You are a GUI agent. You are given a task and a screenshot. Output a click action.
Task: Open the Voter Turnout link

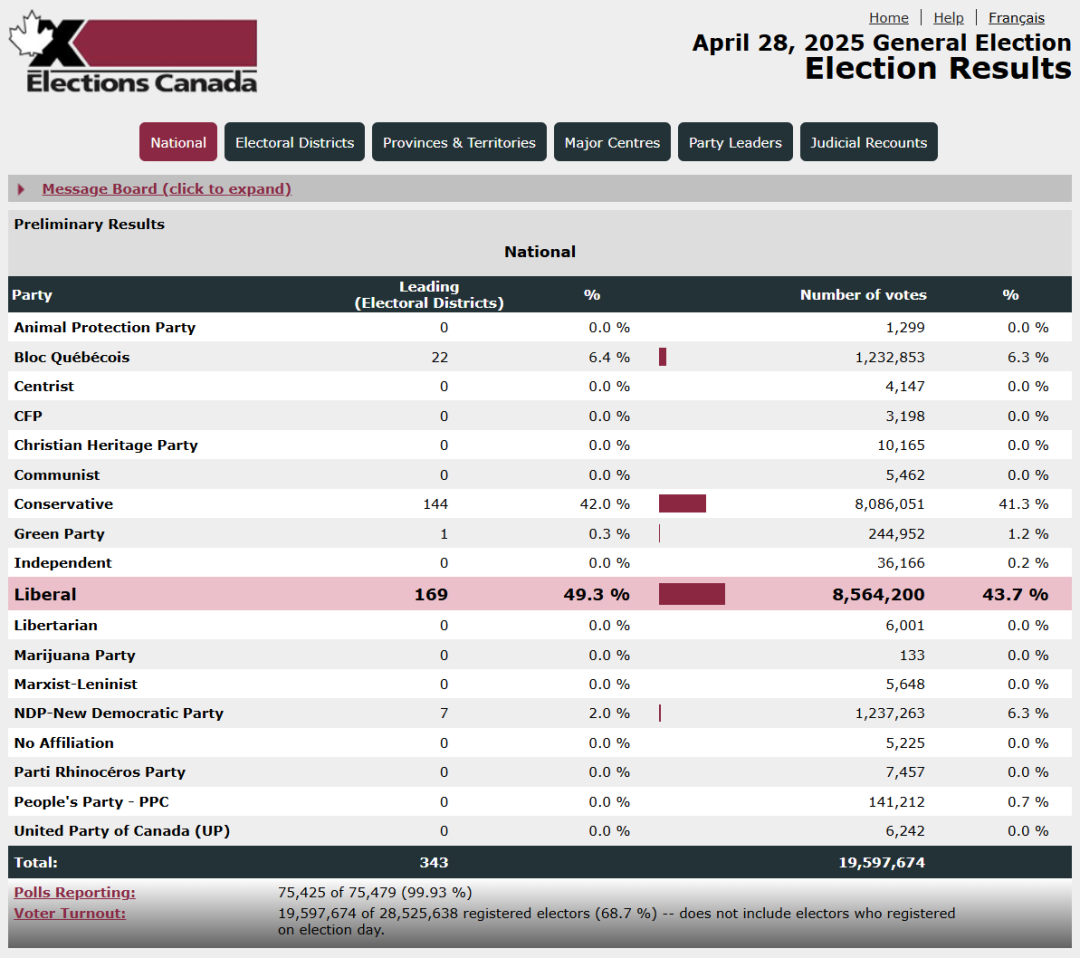coord(70,913)
